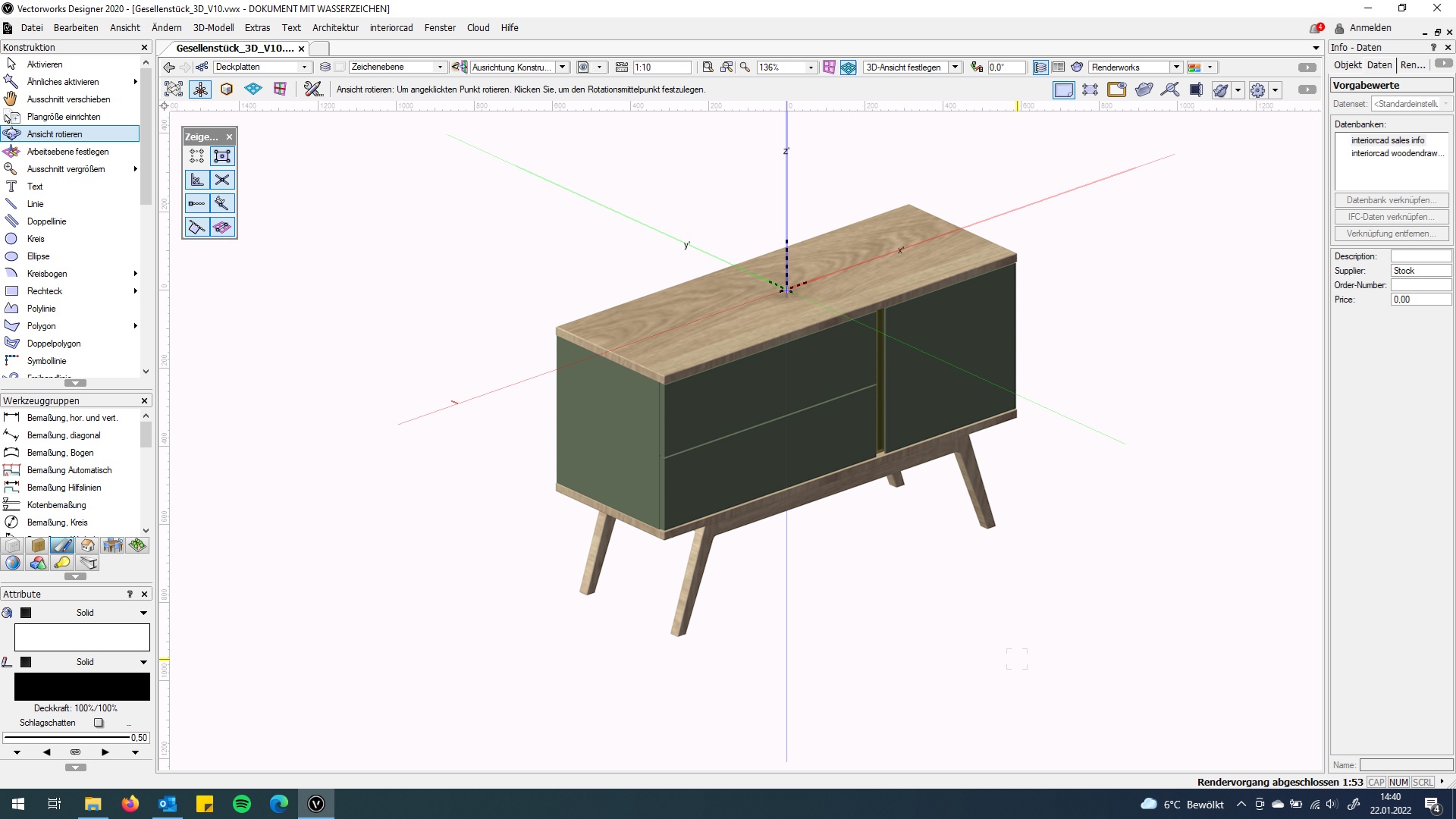Viewport: 1456px width, 819px height.
Task: Select the Arbeitsebene festlegen tool
Action: point(70,152)
